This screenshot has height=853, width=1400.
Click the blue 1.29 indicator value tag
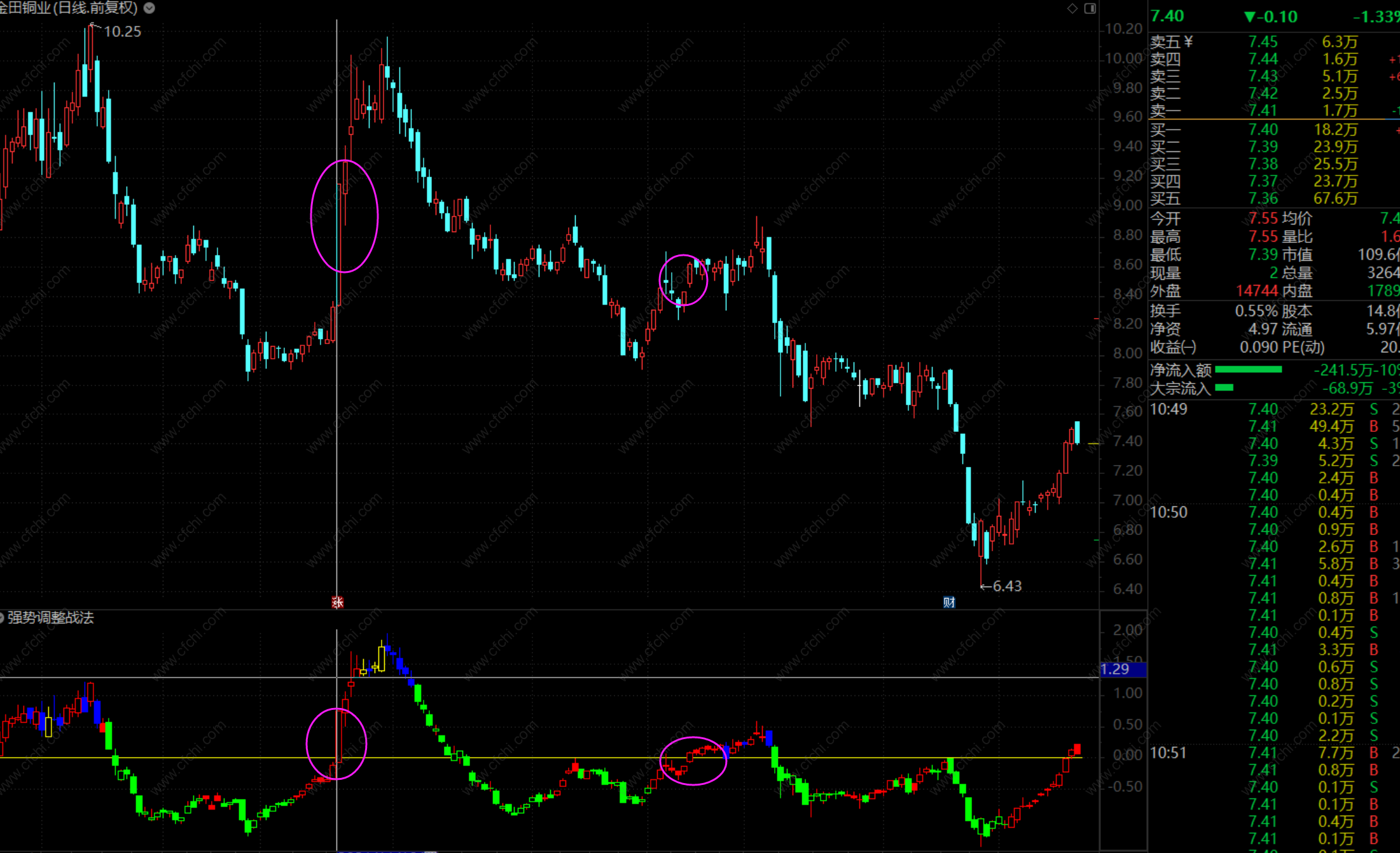coord(1123,669)
